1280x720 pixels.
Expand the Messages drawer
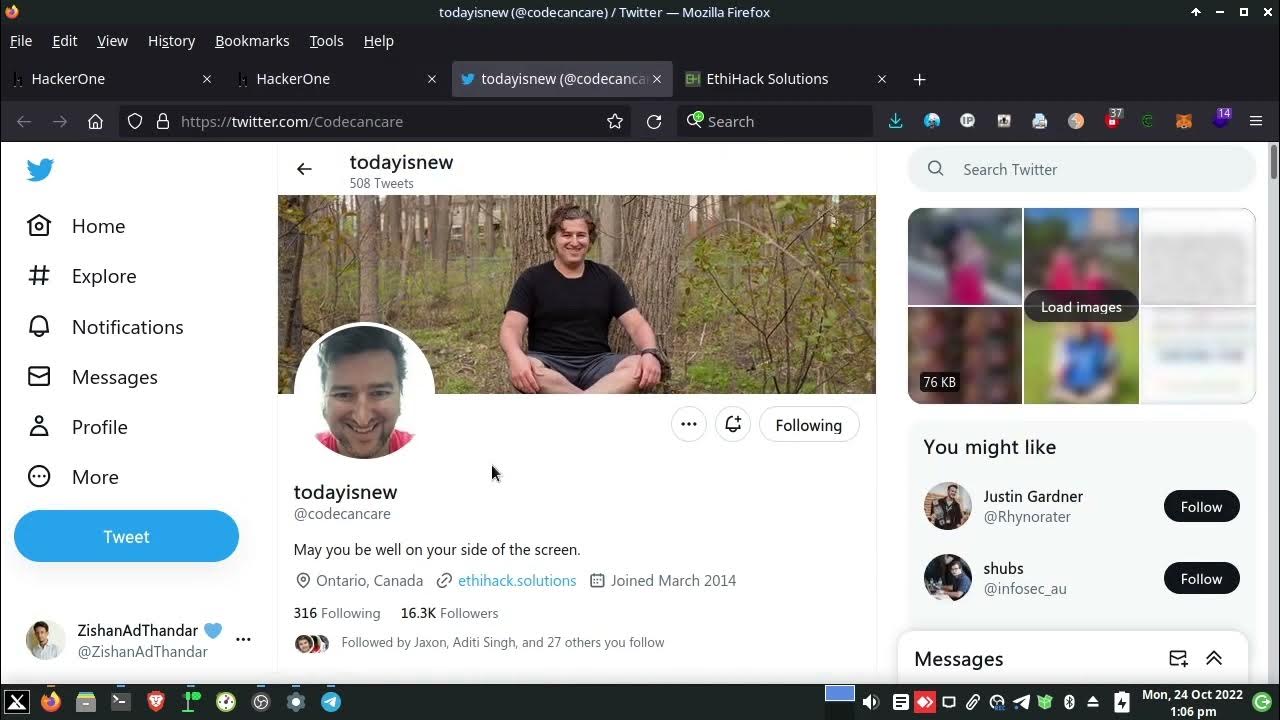coord(1214,658)
